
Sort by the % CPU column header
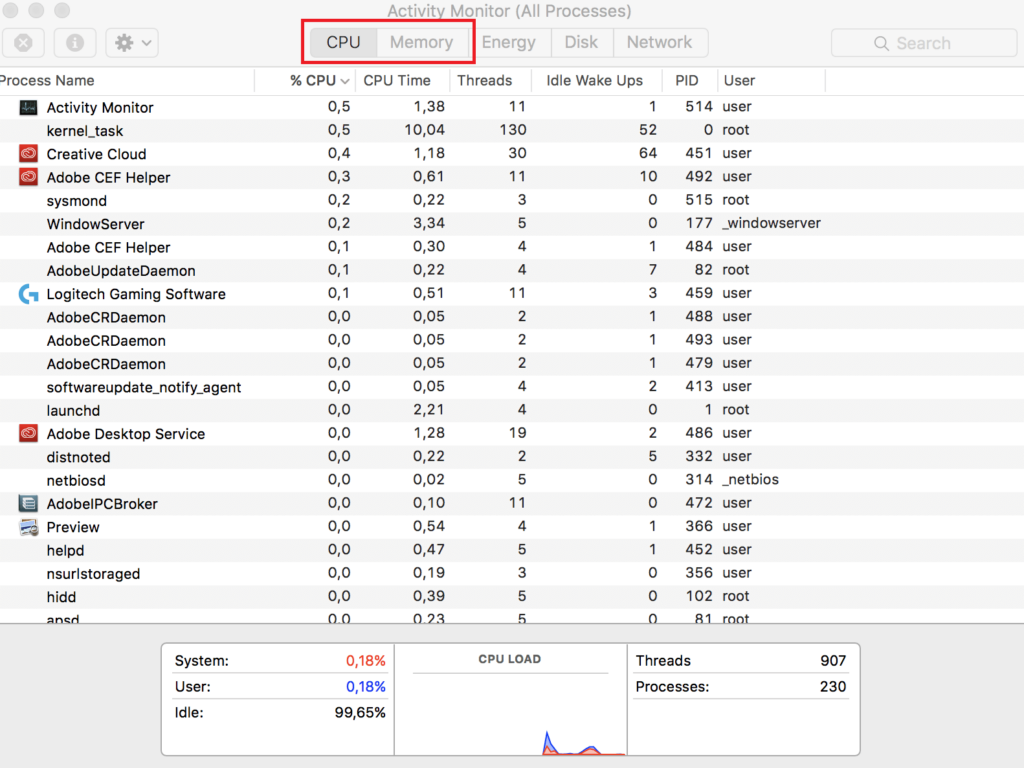[x=306, y=80]
